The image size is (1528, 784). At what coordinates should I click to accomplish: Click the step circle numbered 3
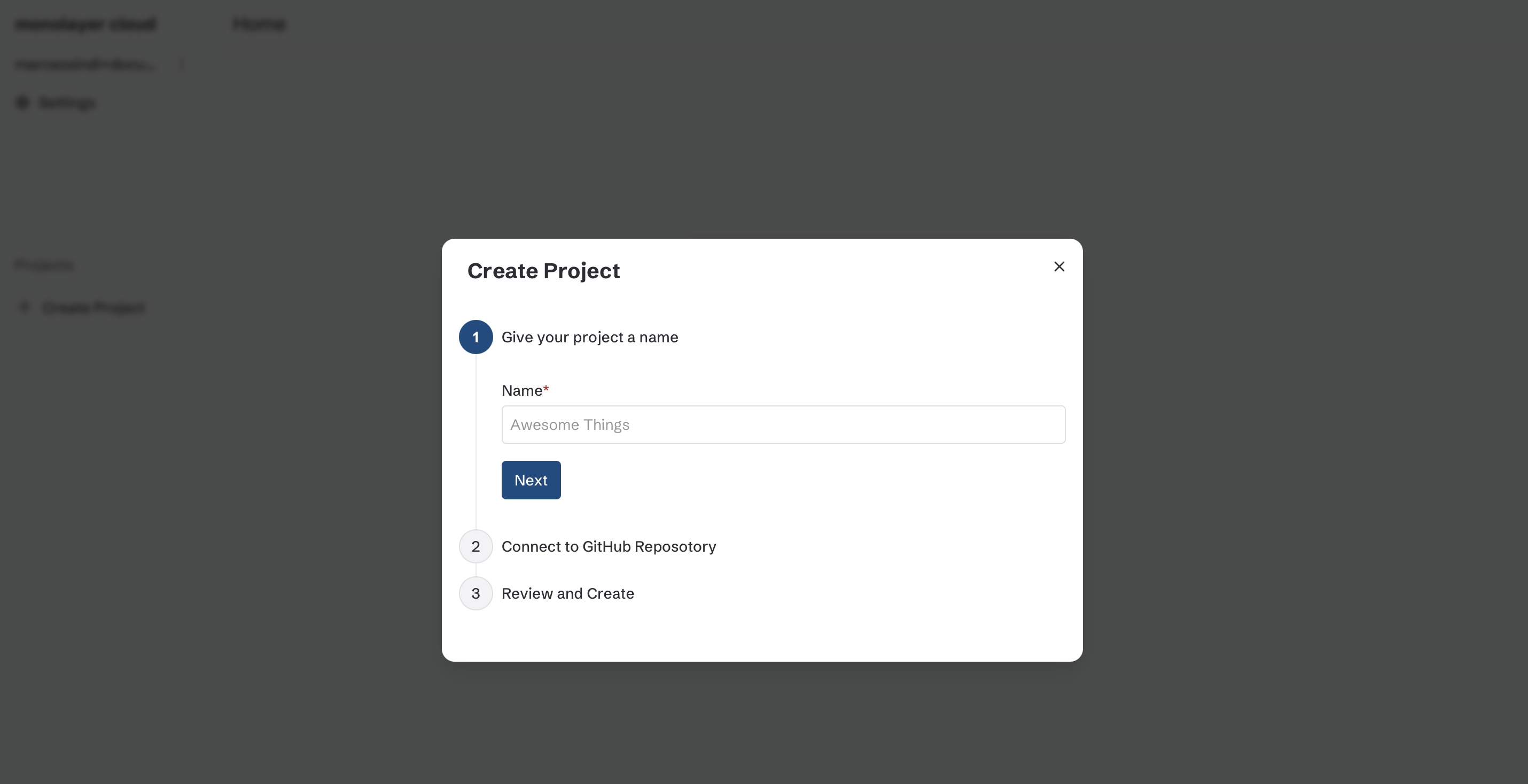pyautogui.click(x=474, y=593)
